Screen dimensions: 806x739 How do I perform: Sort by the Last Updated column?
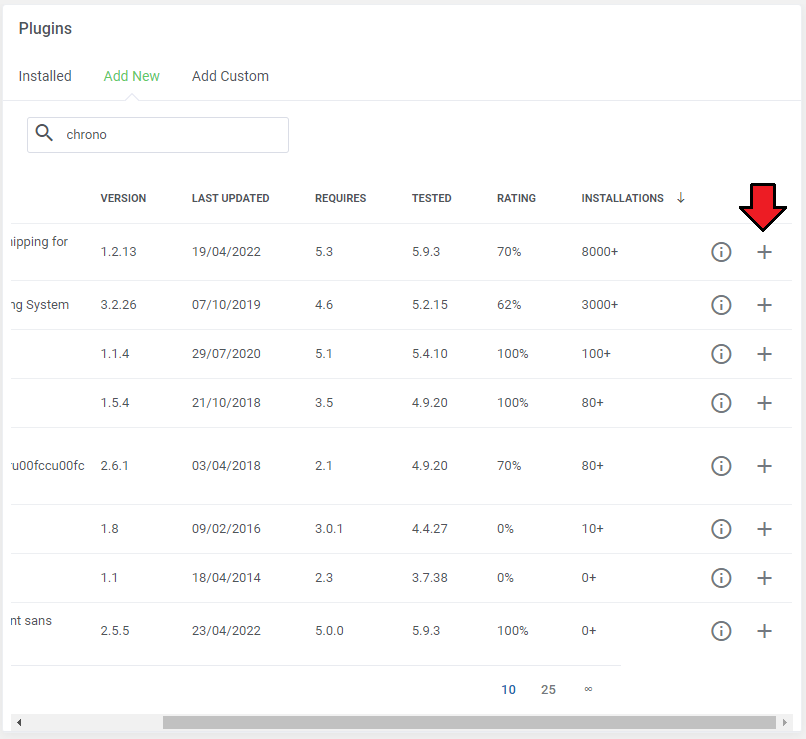(230, 198)
